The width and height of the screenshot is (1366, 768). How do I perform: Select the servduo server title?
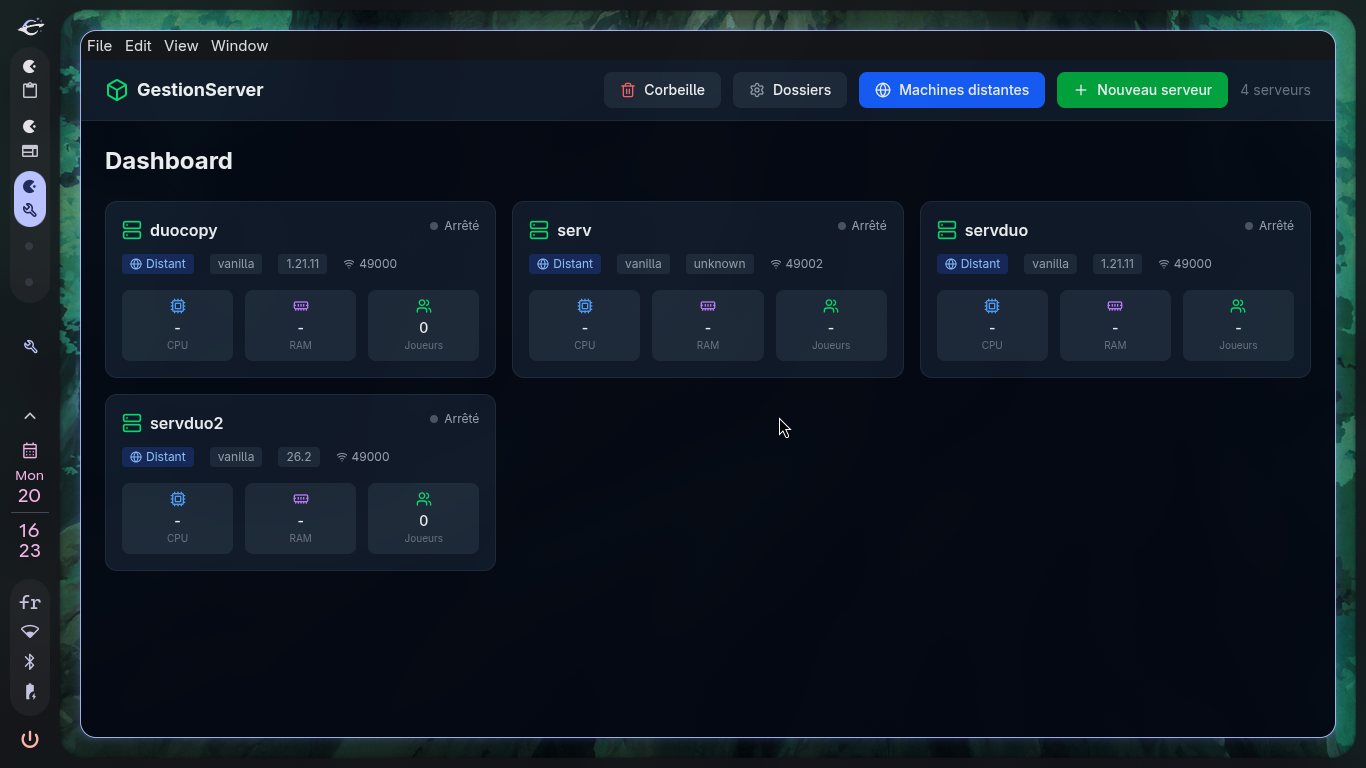[x=996, y=230]
